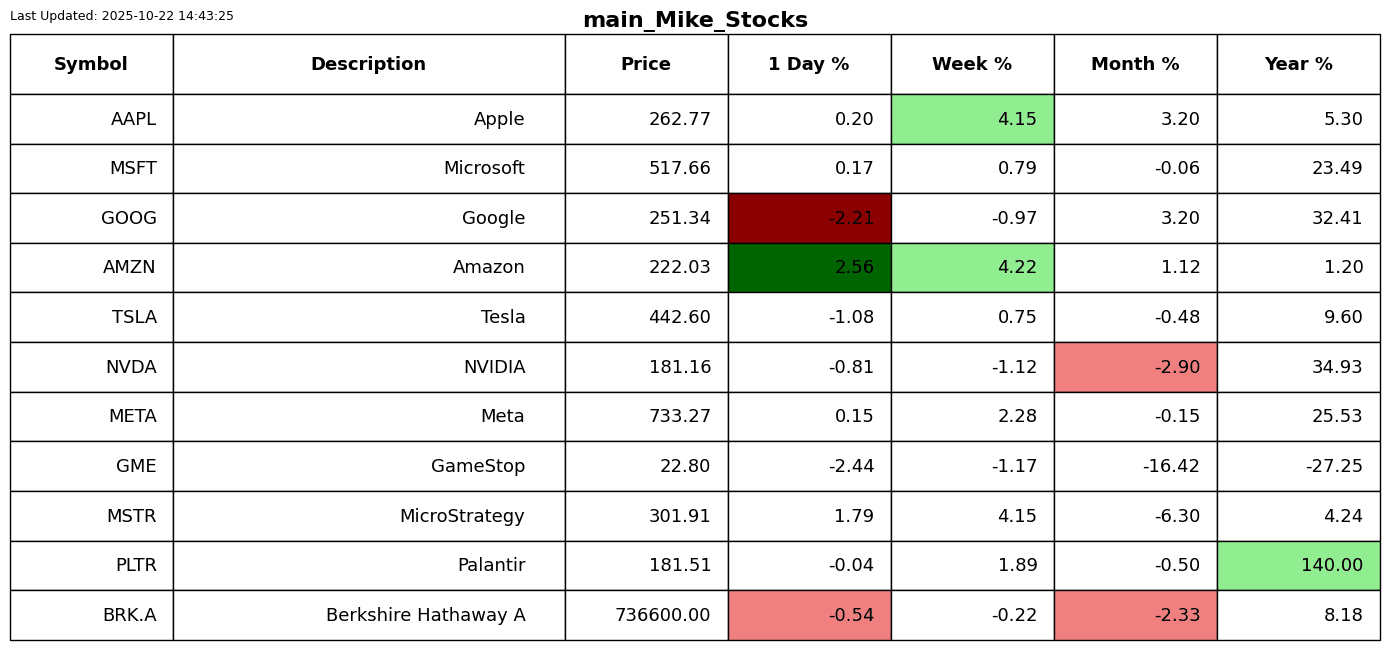Click the AAPL symbol cell
This screenshot has width=1390, height=650.
pyautogui.click(x=91, y=119)
